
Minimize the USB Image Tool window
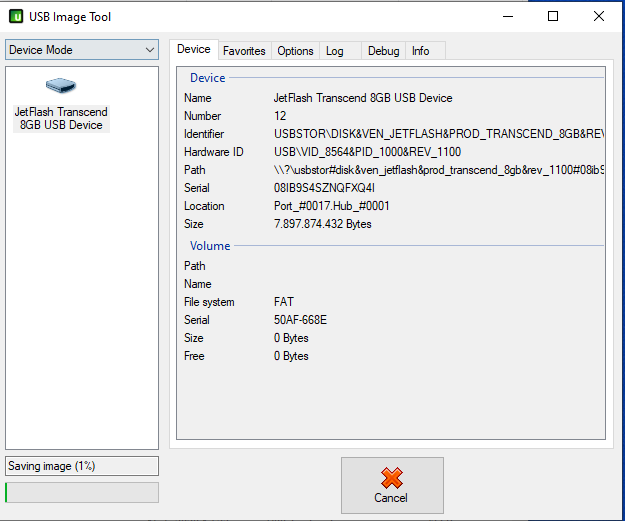508,16
